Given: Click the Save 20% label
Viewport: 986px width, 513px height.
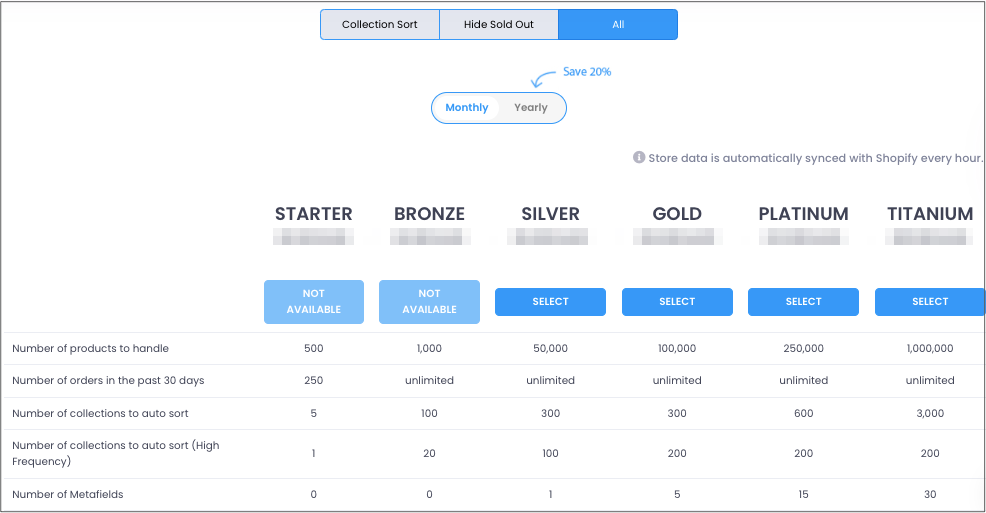Looking at the screenshot, I should tap(587, 72).
